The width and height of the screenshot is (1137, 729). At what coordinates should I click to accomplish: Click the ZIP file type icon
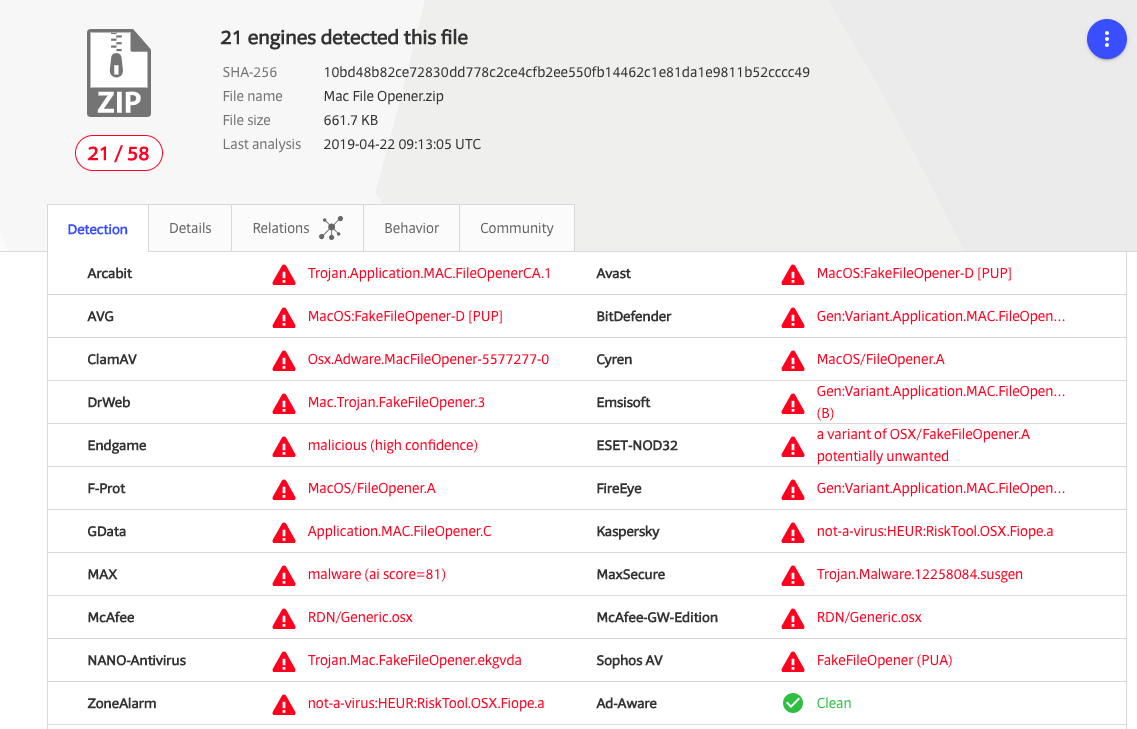119,73
